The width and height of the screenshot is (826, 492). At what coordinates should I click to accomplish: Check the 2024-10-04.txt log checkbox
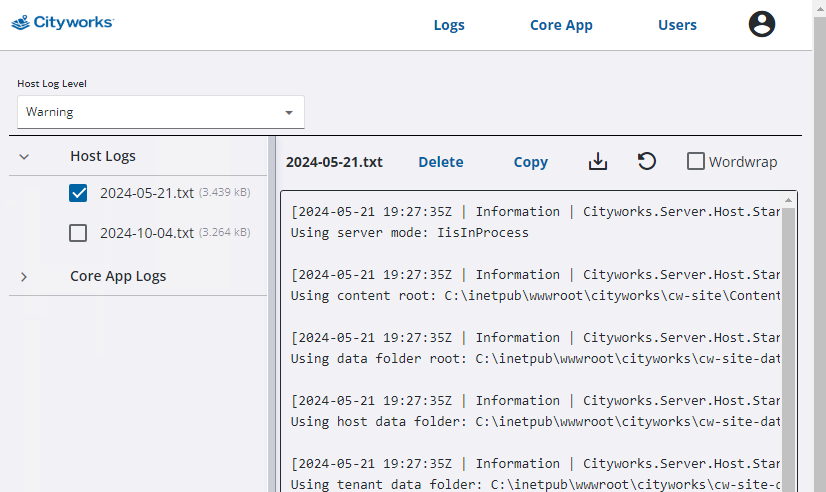[x=78, y=233]
